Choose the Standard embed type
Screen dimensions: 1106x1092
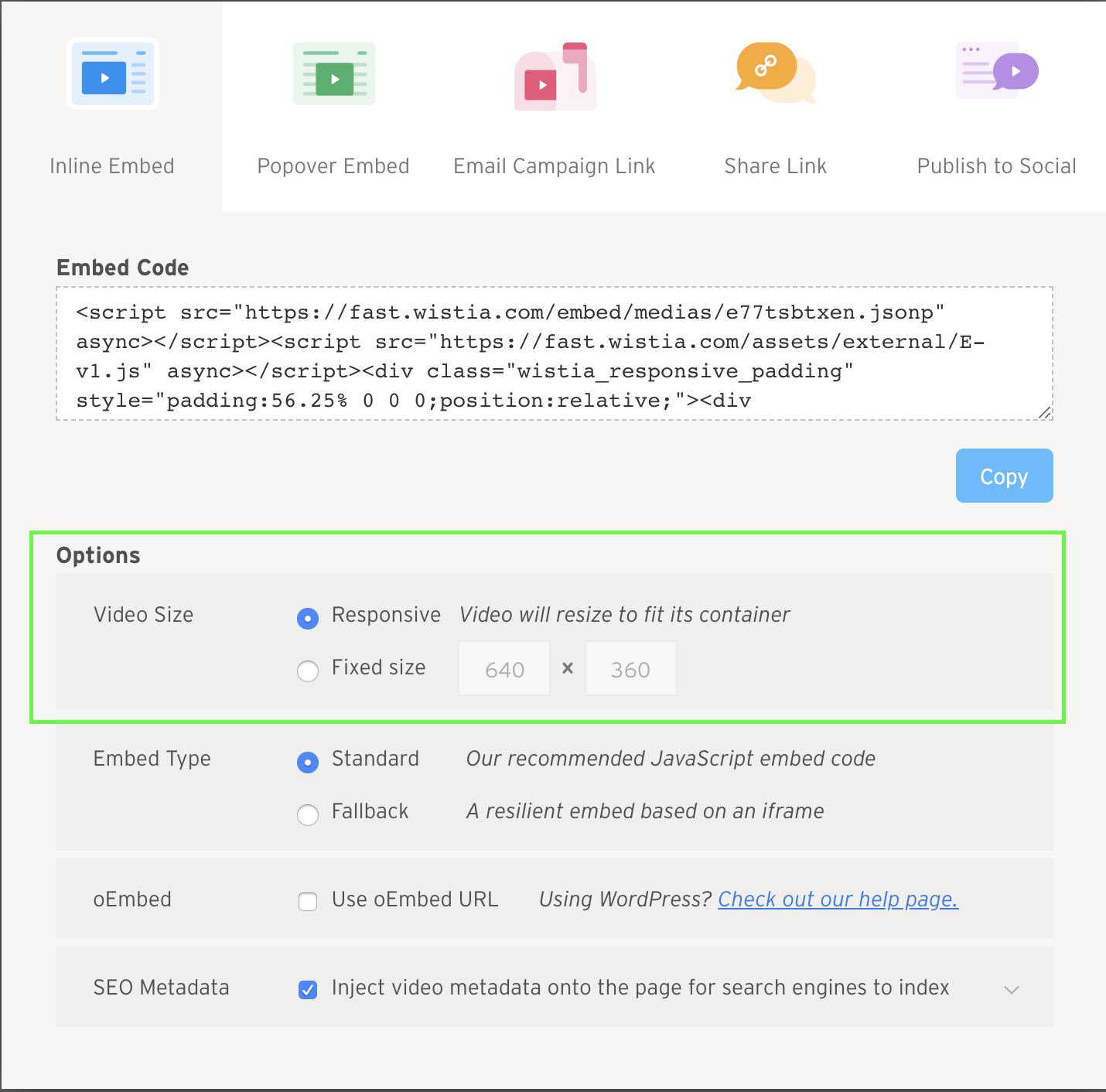308,762
